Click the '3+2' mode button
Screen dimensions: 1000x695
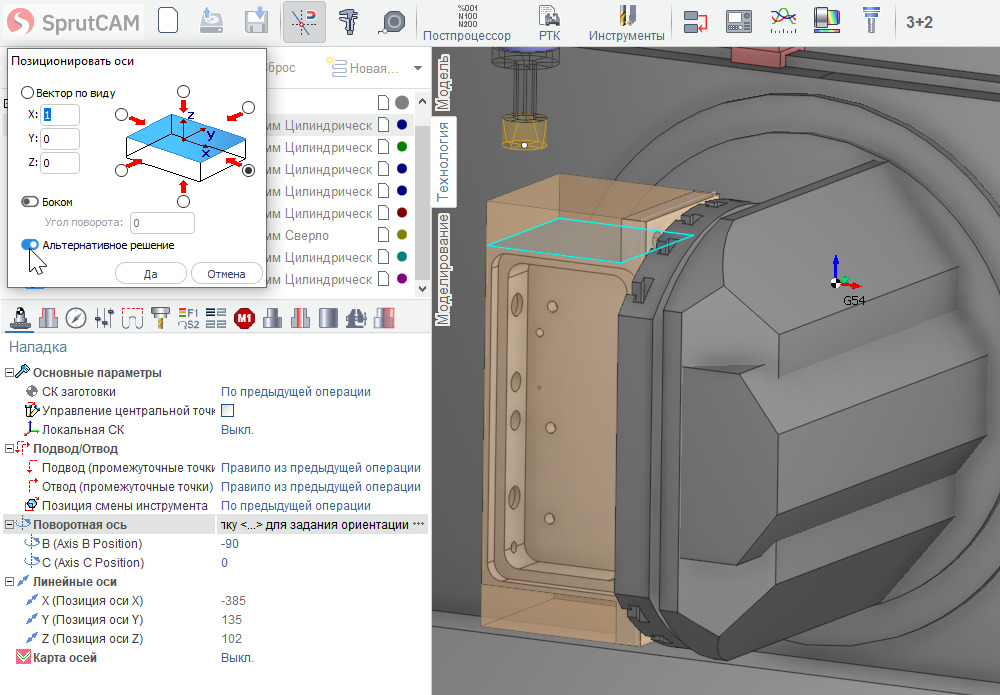coord(919,22)
